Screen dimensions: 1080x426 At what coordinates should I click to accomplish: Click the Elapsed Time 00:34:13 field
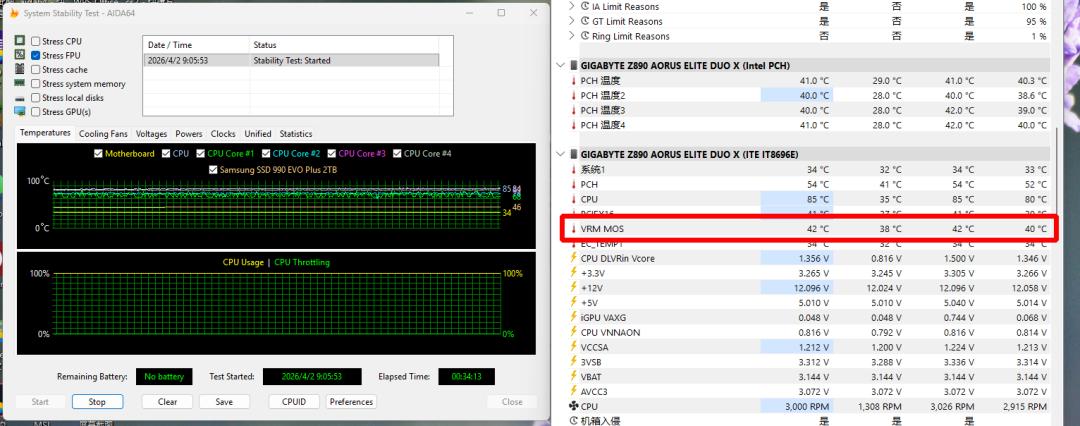466,377
